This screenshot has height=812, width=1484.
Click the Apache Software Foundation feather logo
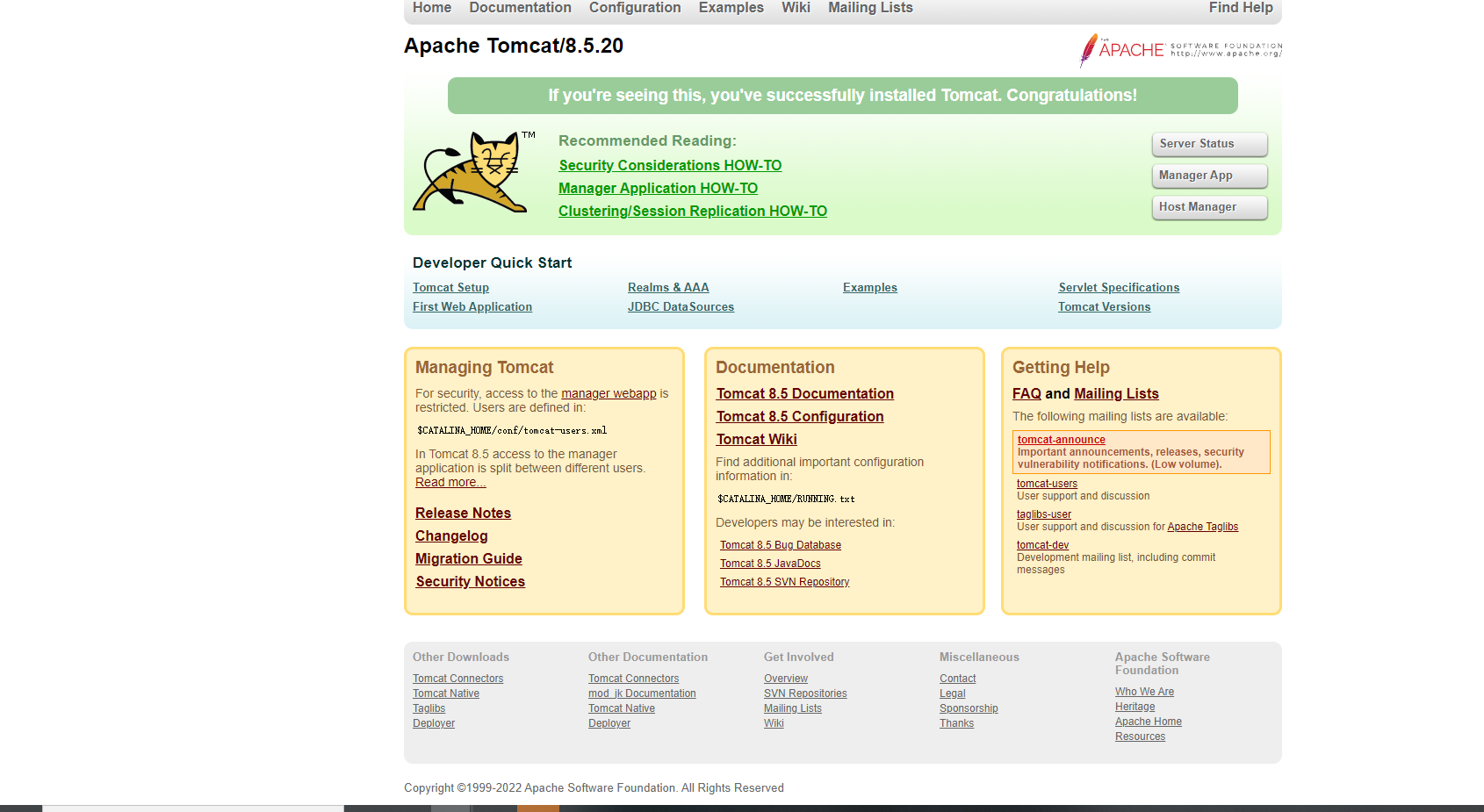1180,50
